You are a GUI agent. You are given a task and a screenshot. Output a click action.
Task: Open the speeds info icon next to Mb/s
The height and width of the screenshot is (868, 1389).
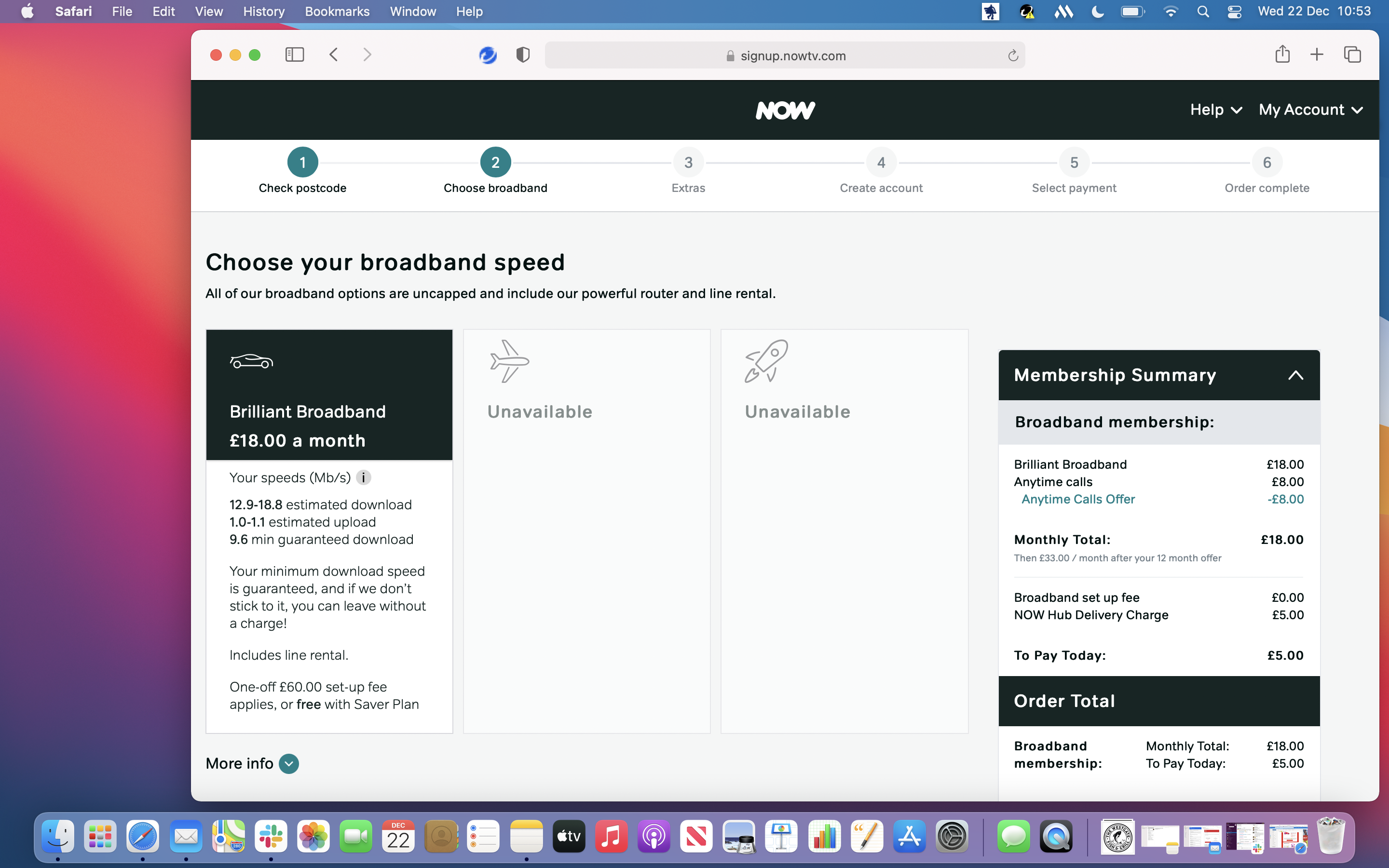(x=363, y=477)
